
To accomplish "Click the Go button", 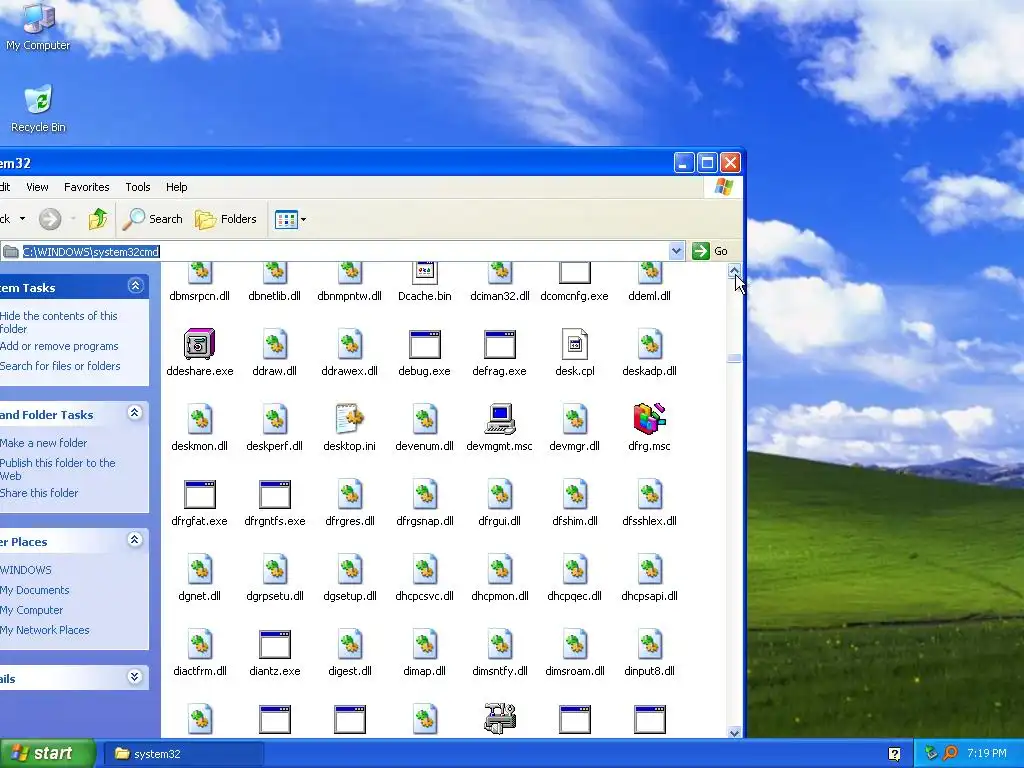I will [x=710, y=251].
